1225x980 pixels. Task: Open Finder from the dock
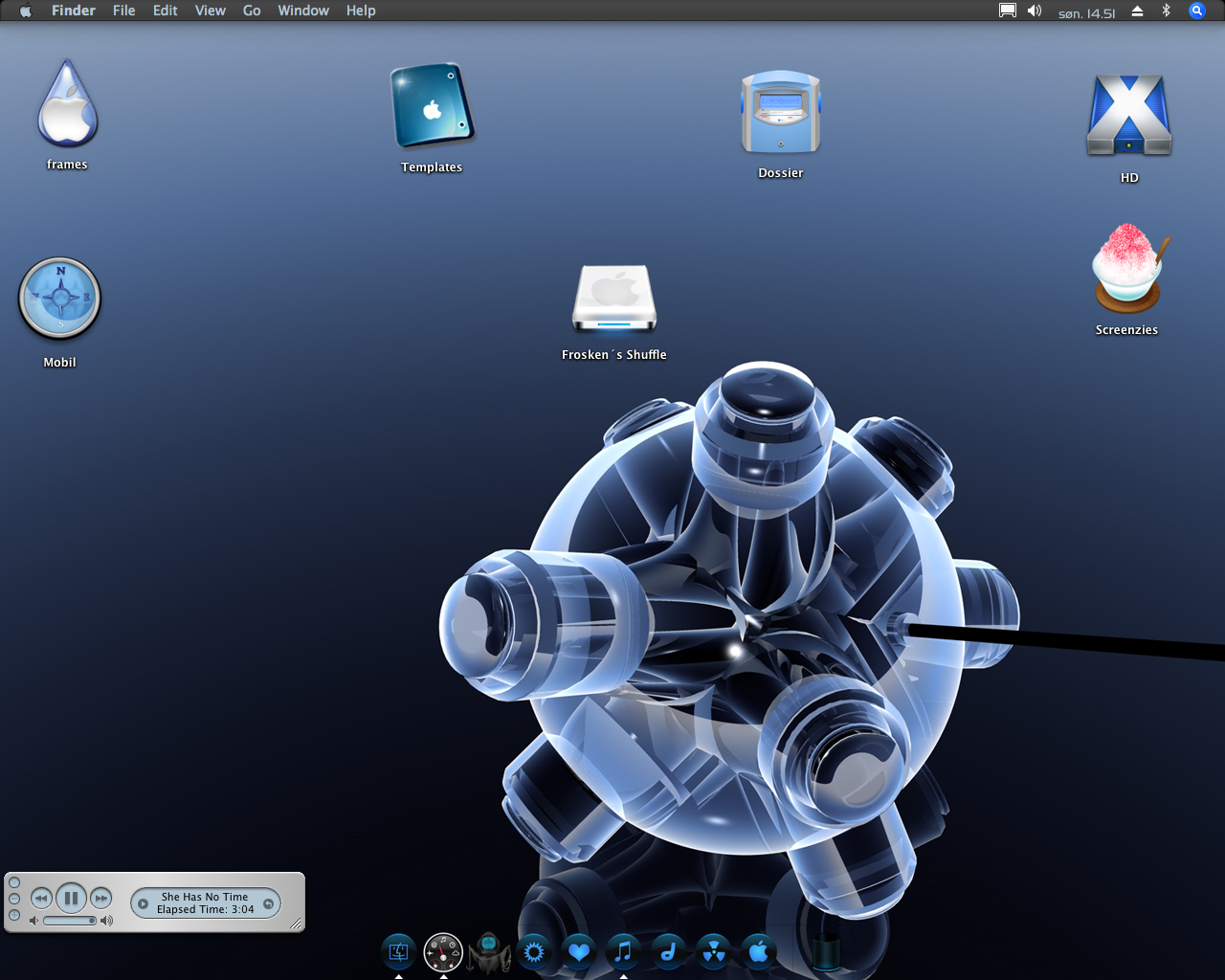(x=398, y=951)
